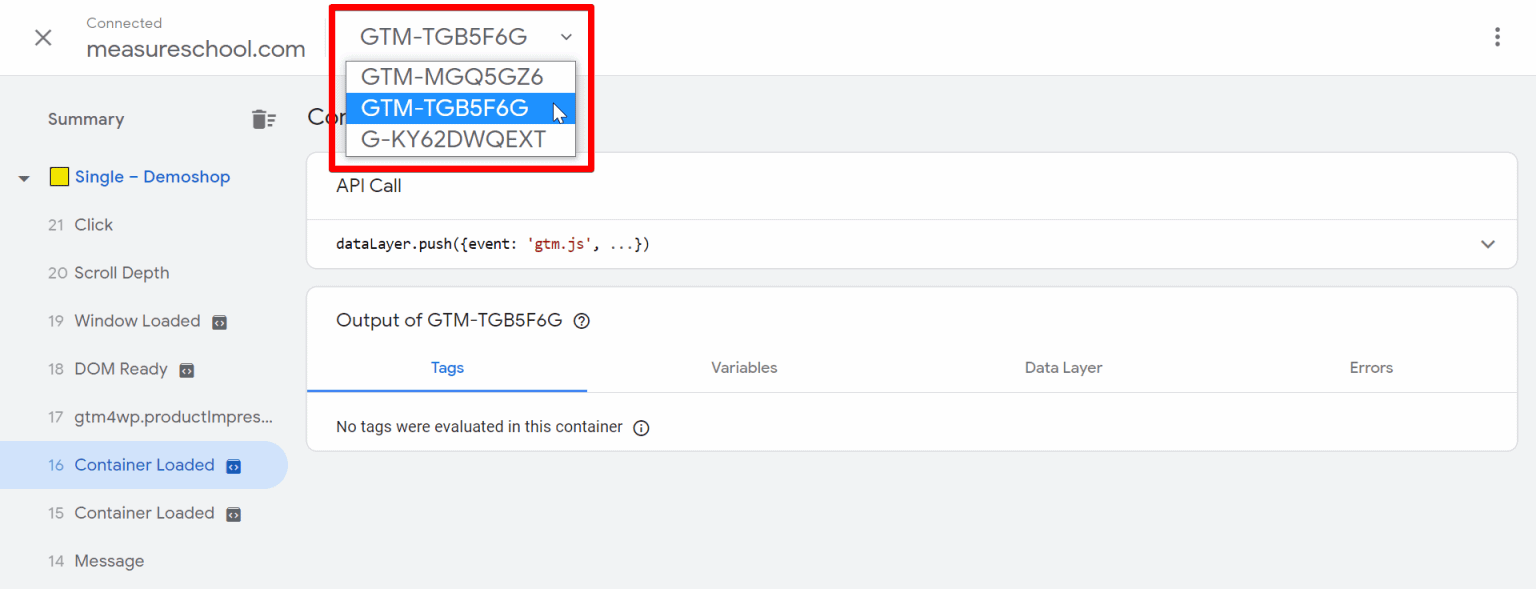This screenshot has height=589, width=1536.
Task: Choose G-KY62DWQEXT from the container list
Action: tap(453, 140)
